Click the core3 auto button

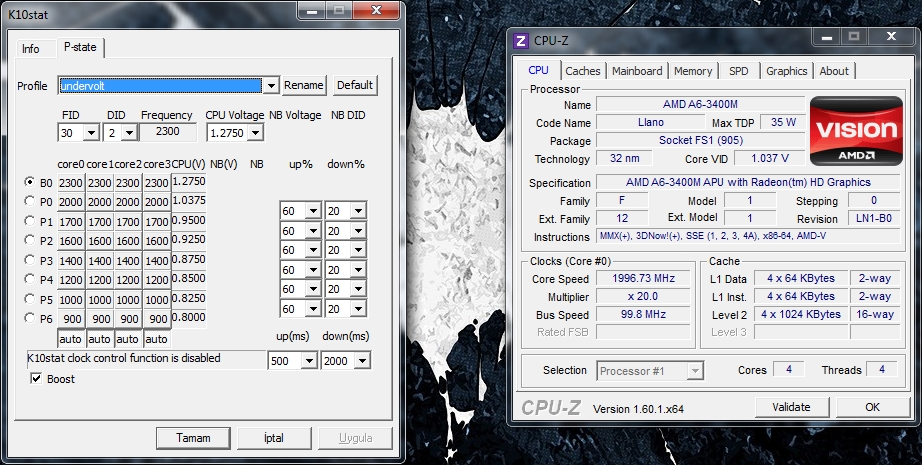(156, 339)
